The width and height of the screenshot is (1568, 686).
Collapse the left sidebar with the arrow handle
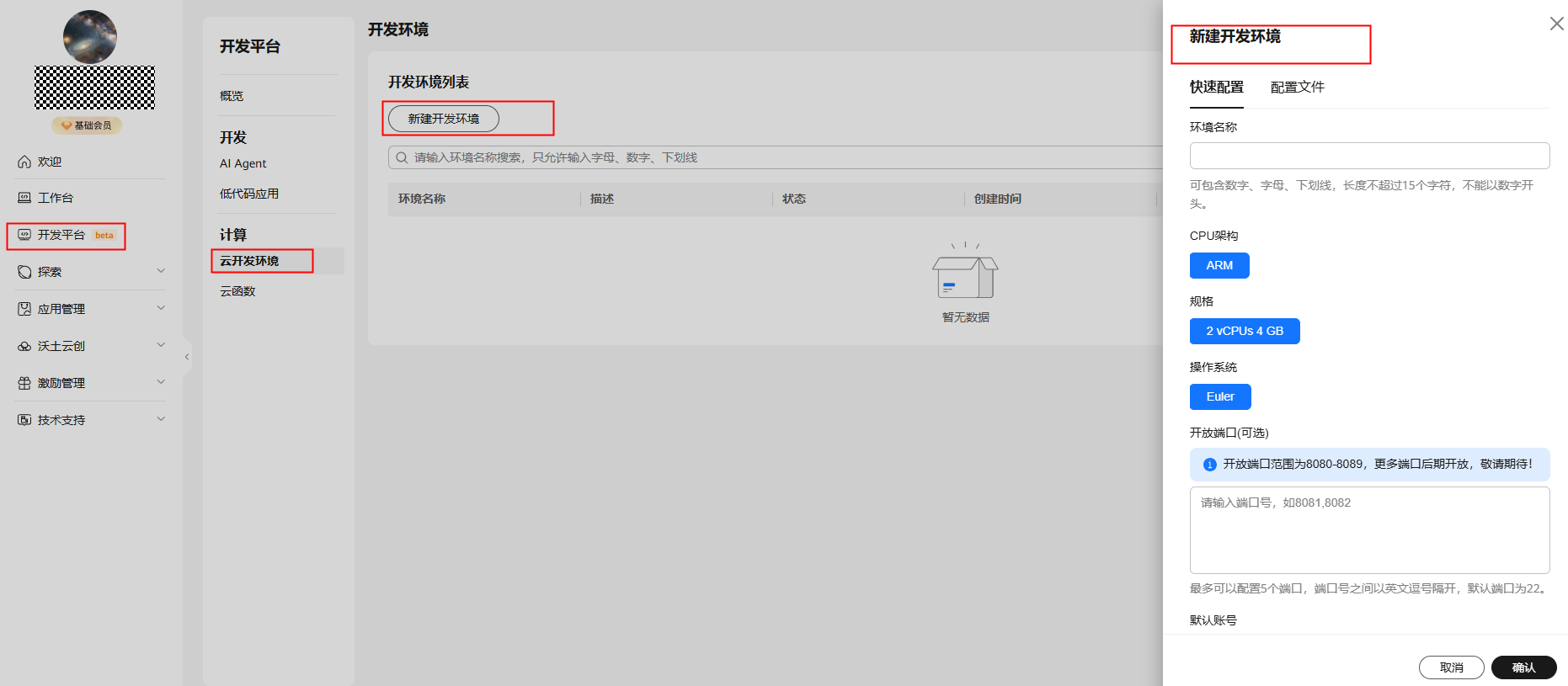(187, 357)
